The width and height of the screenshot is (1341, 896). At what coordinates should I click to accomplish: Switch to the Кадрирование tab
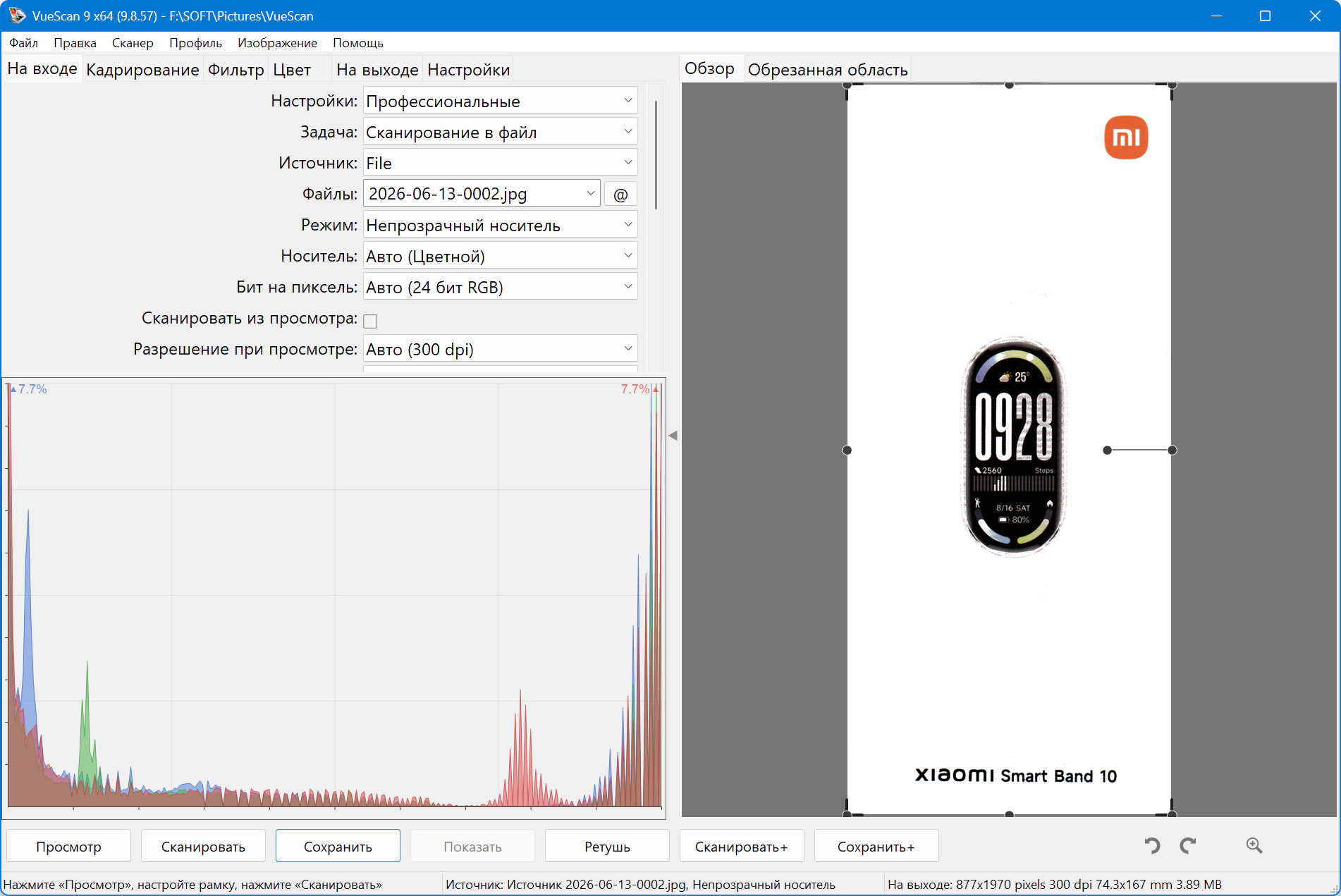tap(142, 70)
